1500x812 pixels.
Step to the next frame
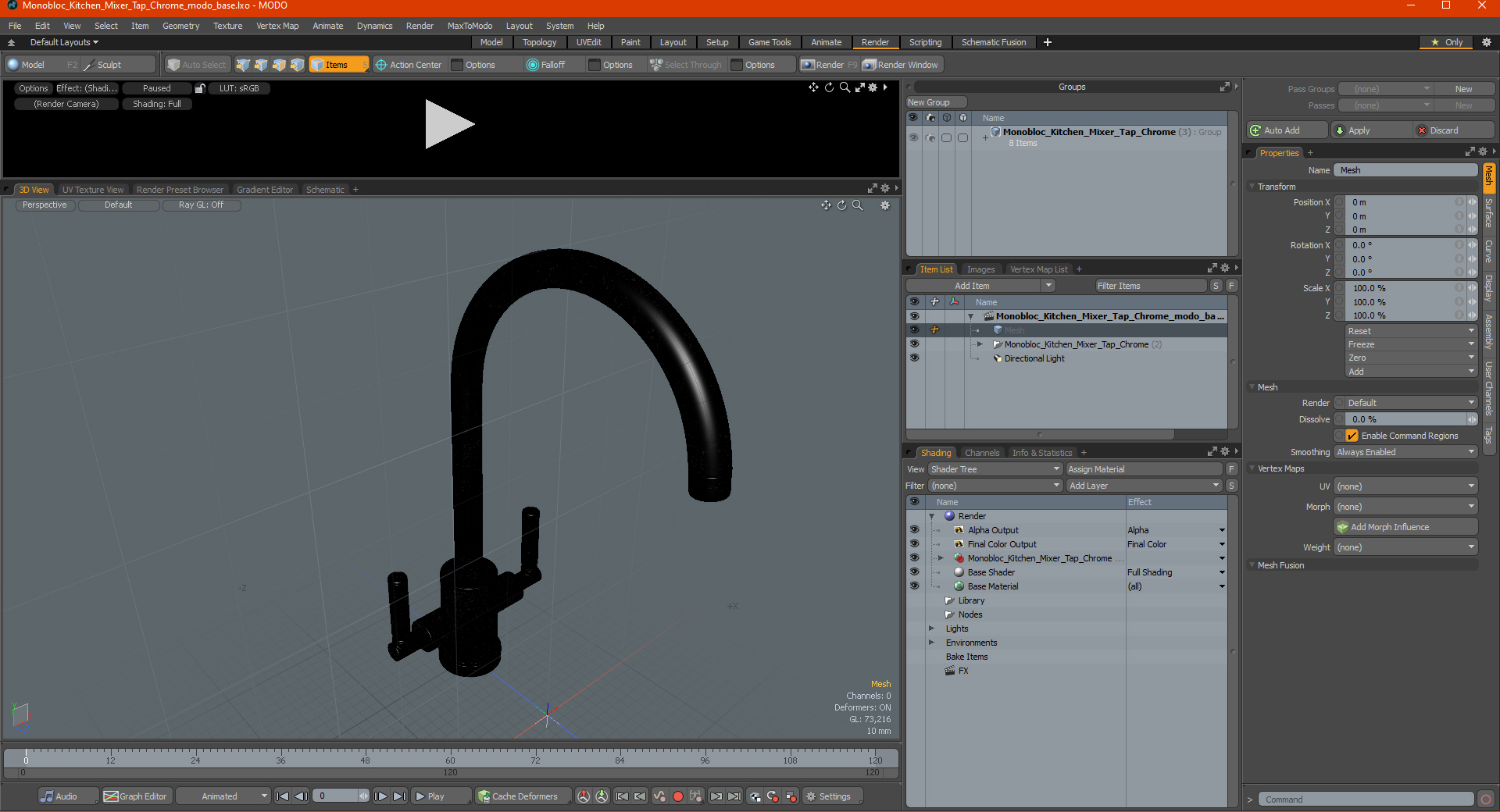tap(380, 796)
